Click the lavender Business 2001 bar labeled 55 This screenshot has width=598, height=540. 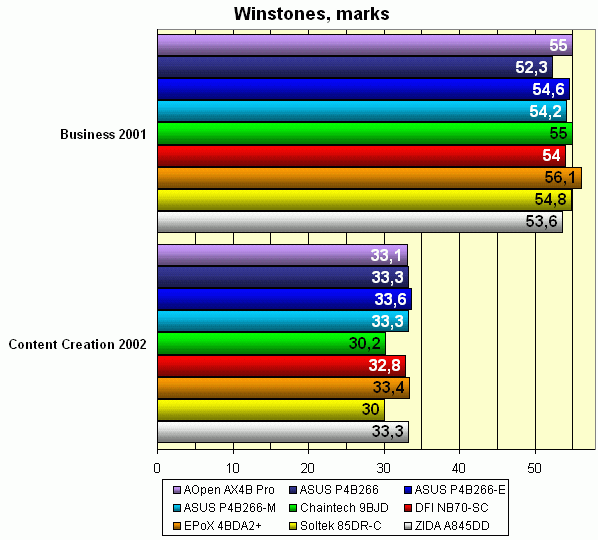pyautogui.click(x=365, y=45)
